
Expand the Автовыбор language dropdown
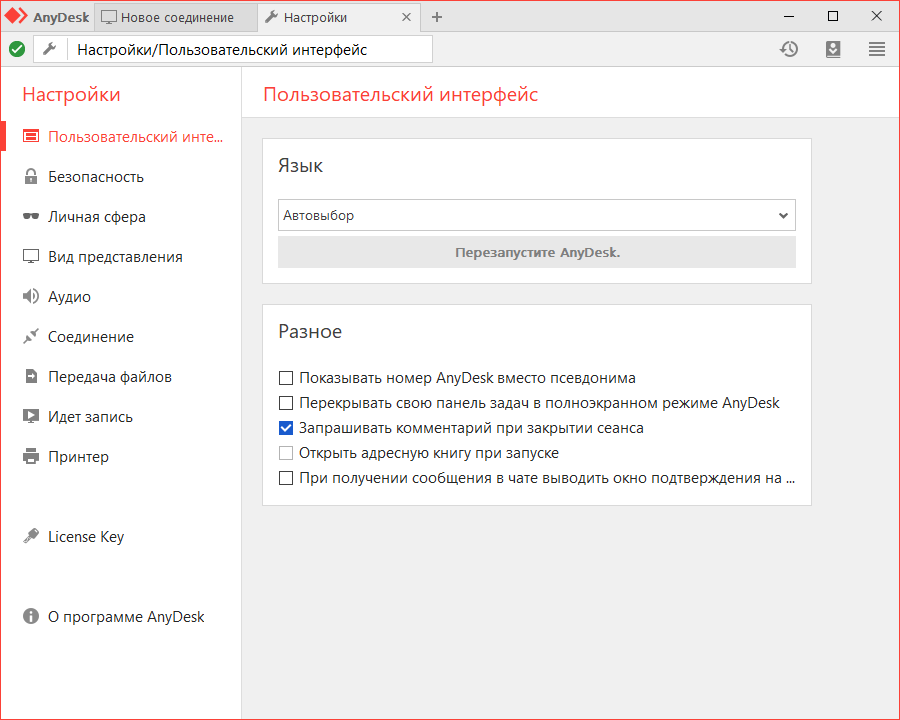pos(536,215)
